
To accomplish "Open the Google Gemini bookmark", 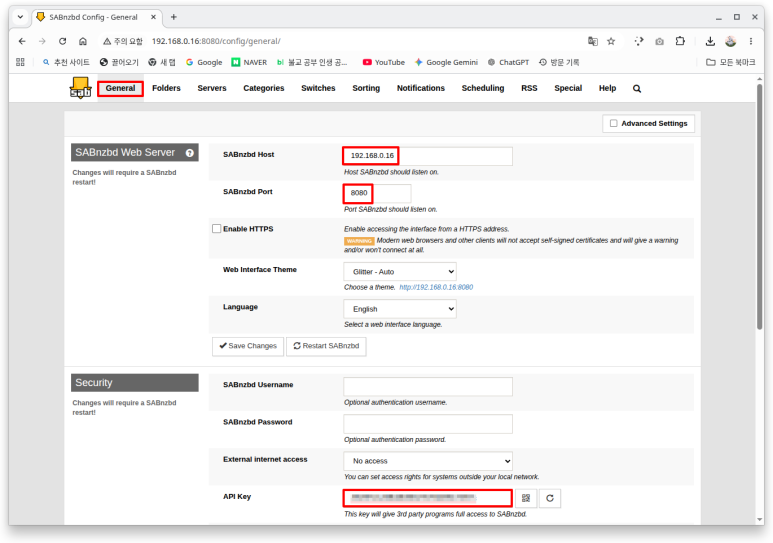I will pos(446,63).
